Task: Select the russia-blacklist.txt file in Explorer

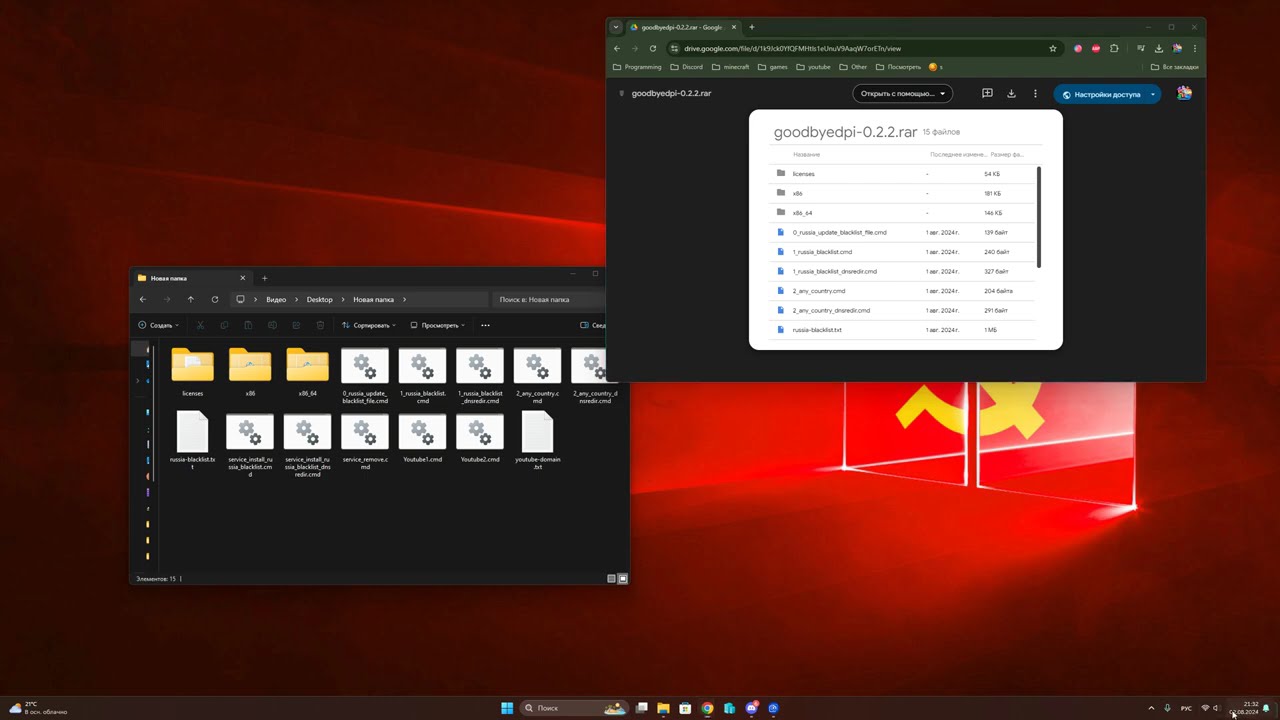Action: tap(193, 441)
